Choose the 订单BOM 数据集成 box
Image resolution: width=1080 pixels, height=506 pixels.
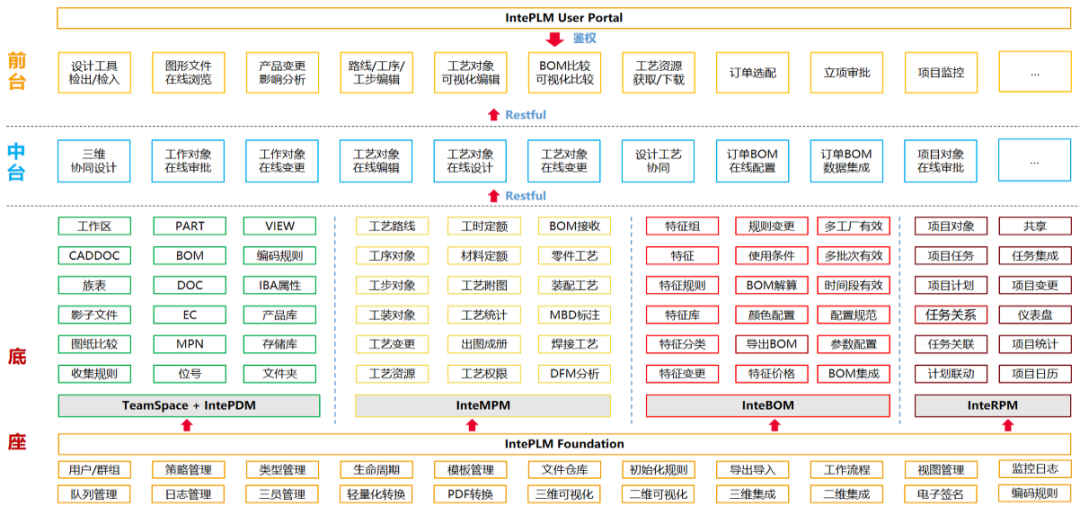(x=847, y=161)
